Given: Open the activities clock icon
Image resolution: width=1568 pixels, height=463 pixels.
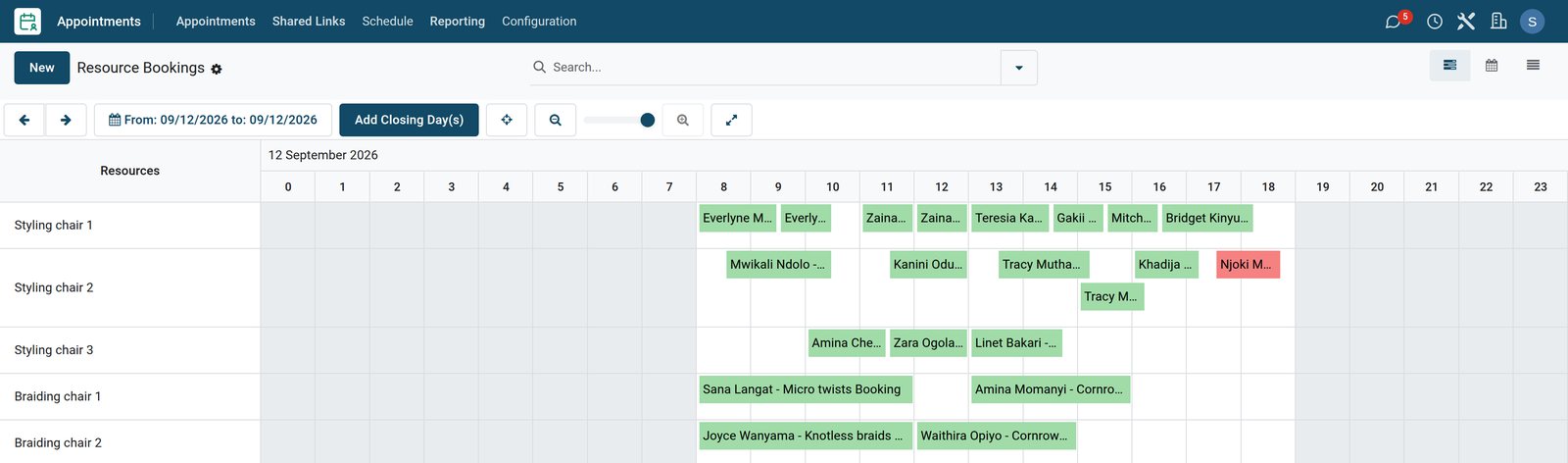Looking at the screenshot, I should tap(1435, 21).
